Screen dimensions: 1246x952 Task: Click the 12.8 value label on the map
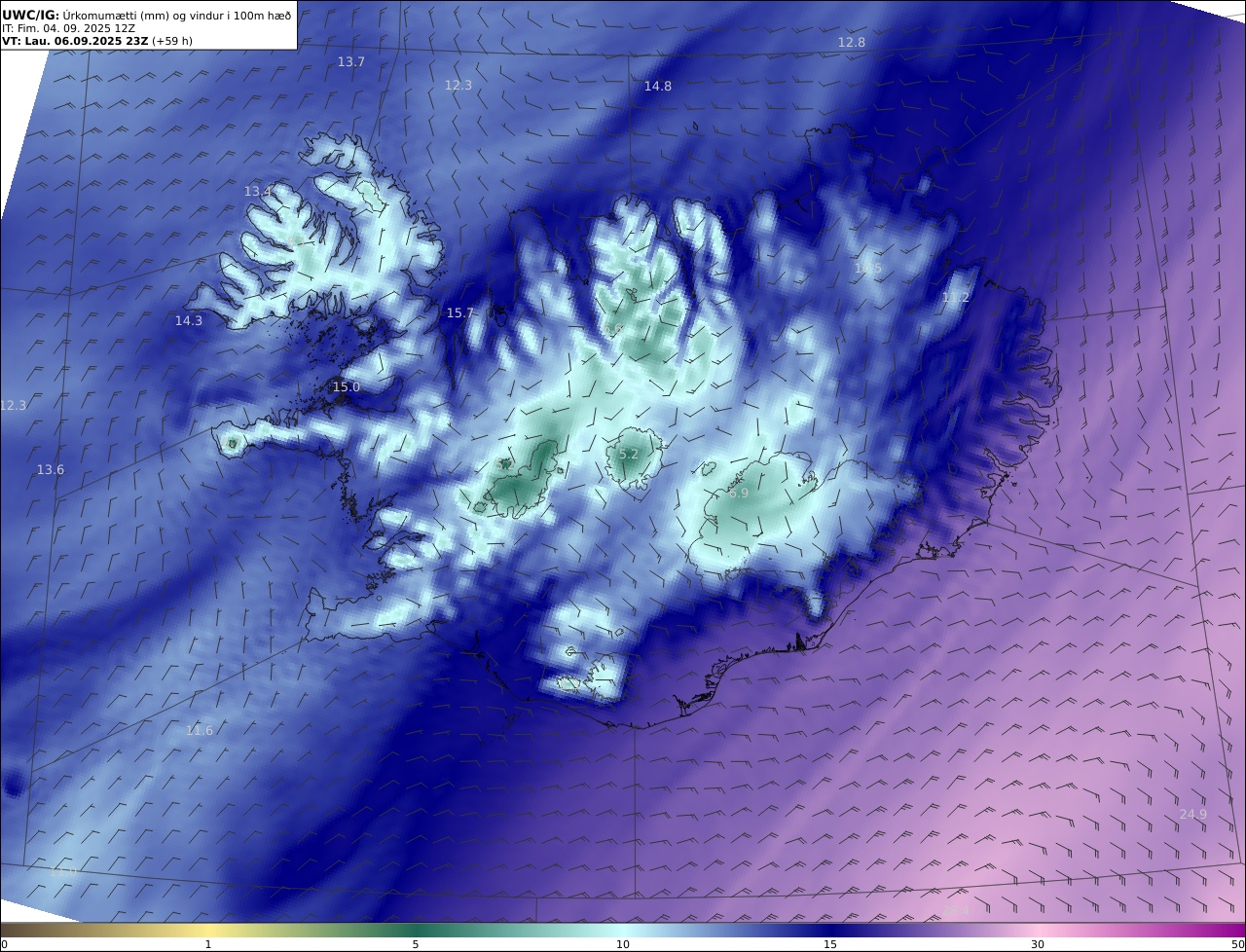pos(852,42)
